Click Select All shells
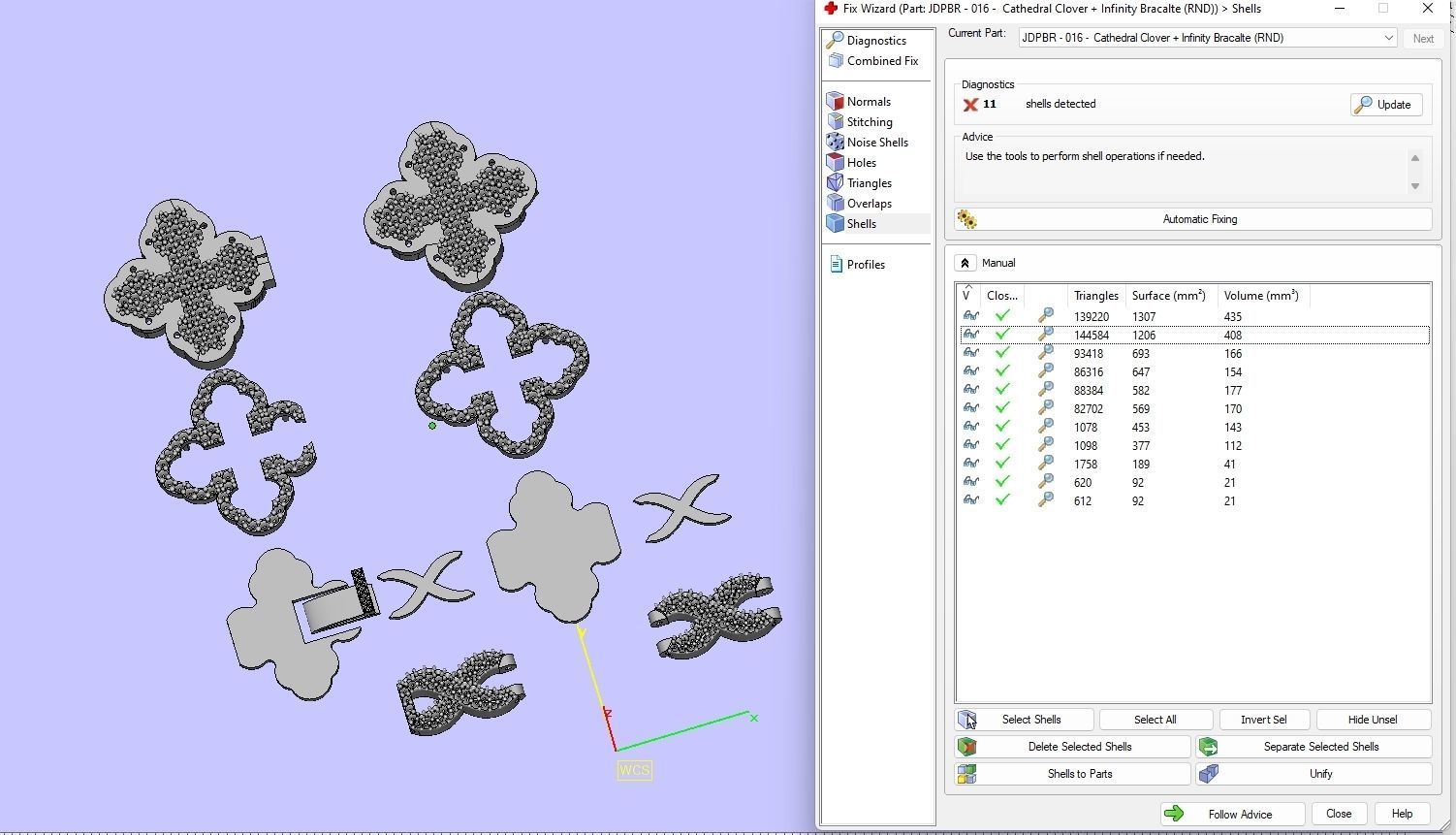The width and height of the screenshot is (1456, 835). coord(1155,720)
